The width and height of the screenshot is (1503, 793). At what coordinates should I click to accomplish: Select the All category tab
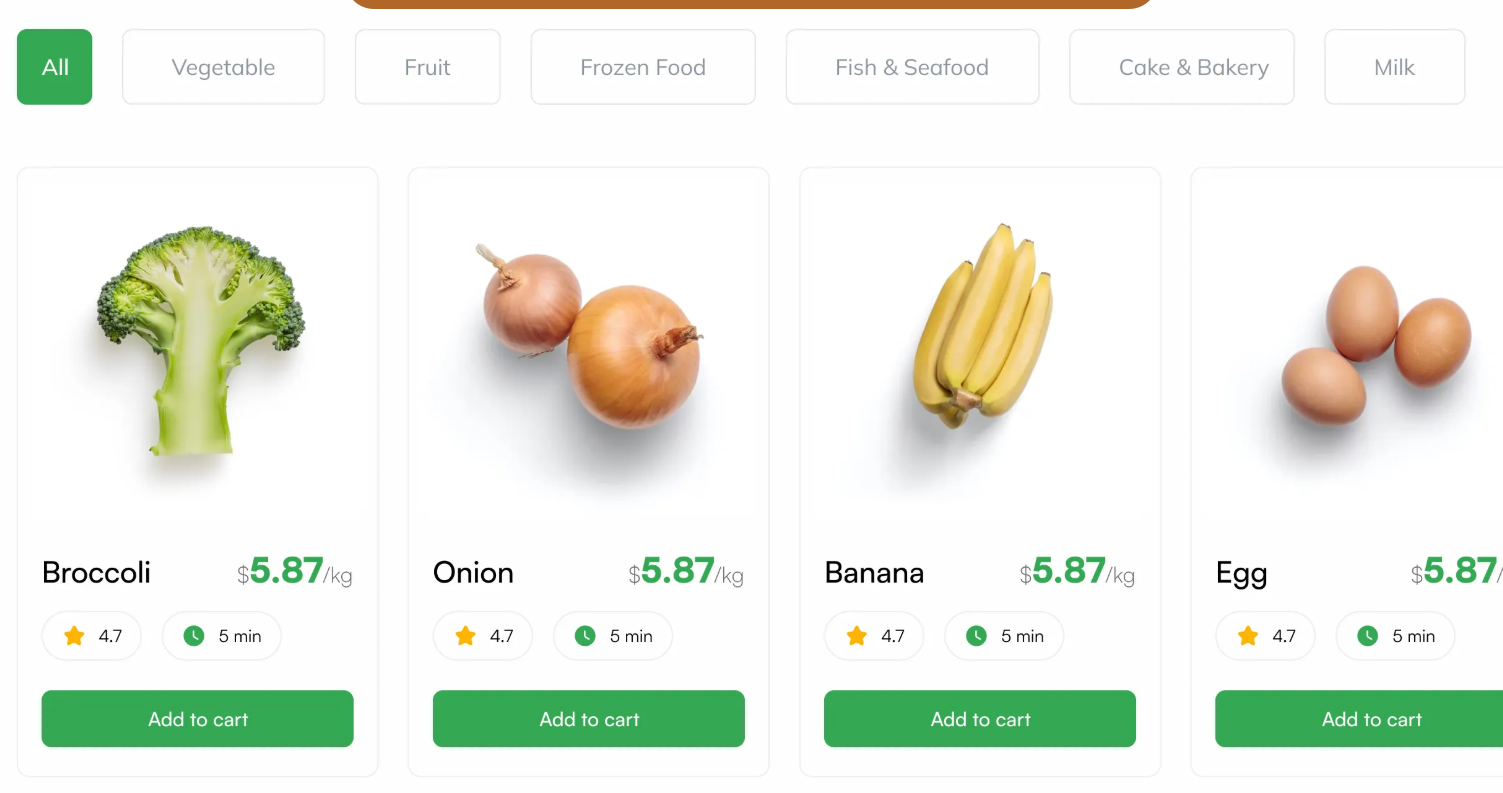[55, 67]
